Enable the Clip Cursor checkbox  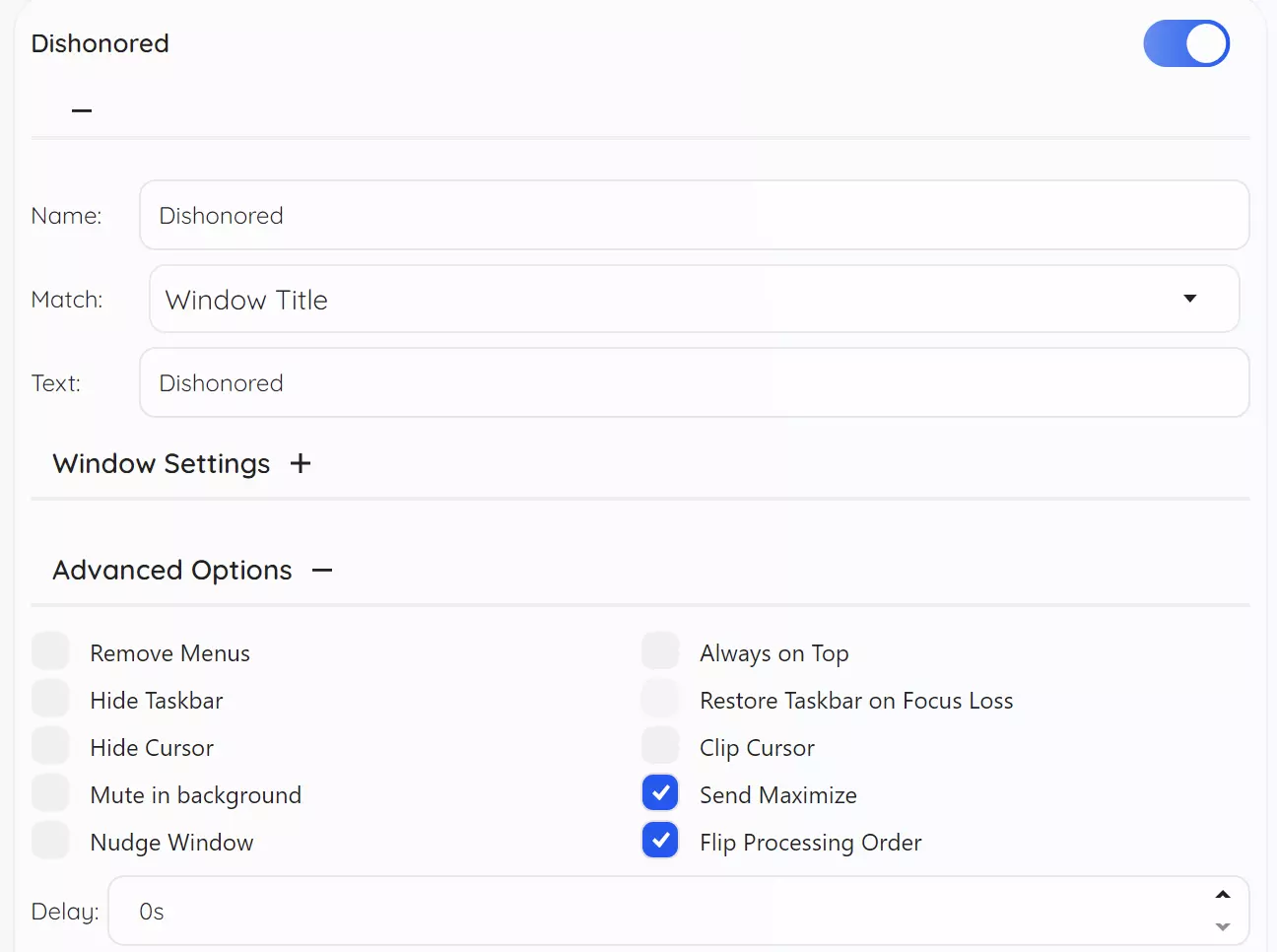660,746
